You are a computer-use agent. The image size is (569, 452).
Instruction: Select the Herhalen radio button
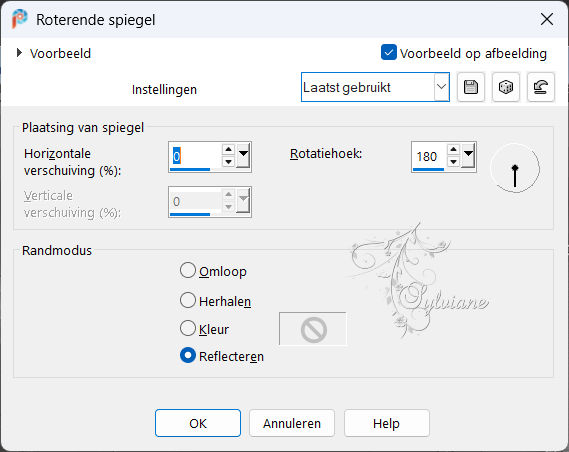point(188,300)
